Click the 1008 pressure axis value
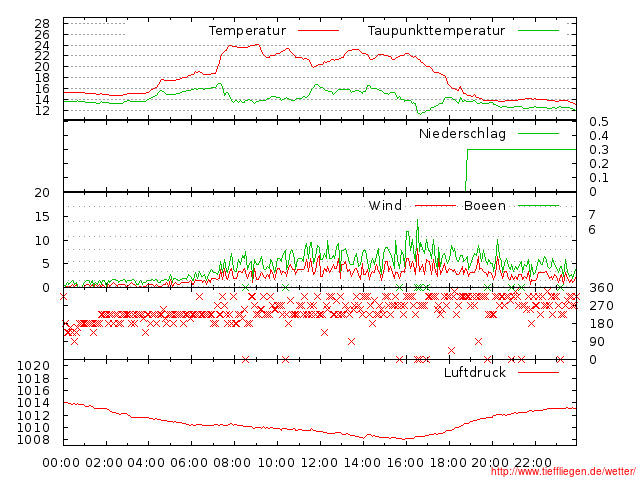640x480 pixels. (x=33, y=440)
